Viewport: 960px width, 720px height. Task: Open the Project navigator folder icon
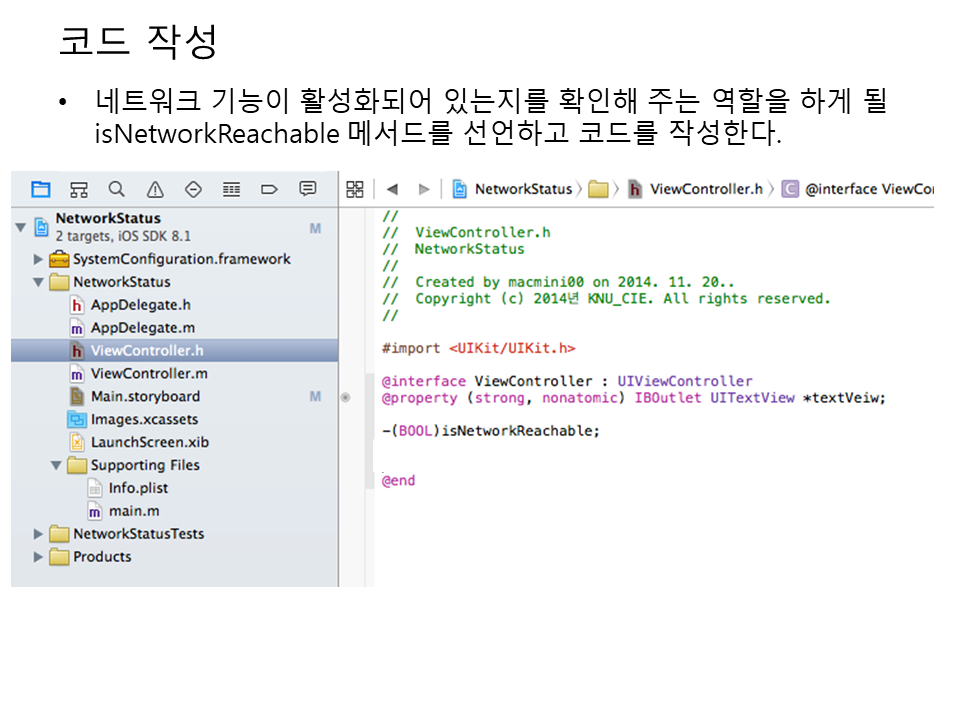click(x=40, y=189)
